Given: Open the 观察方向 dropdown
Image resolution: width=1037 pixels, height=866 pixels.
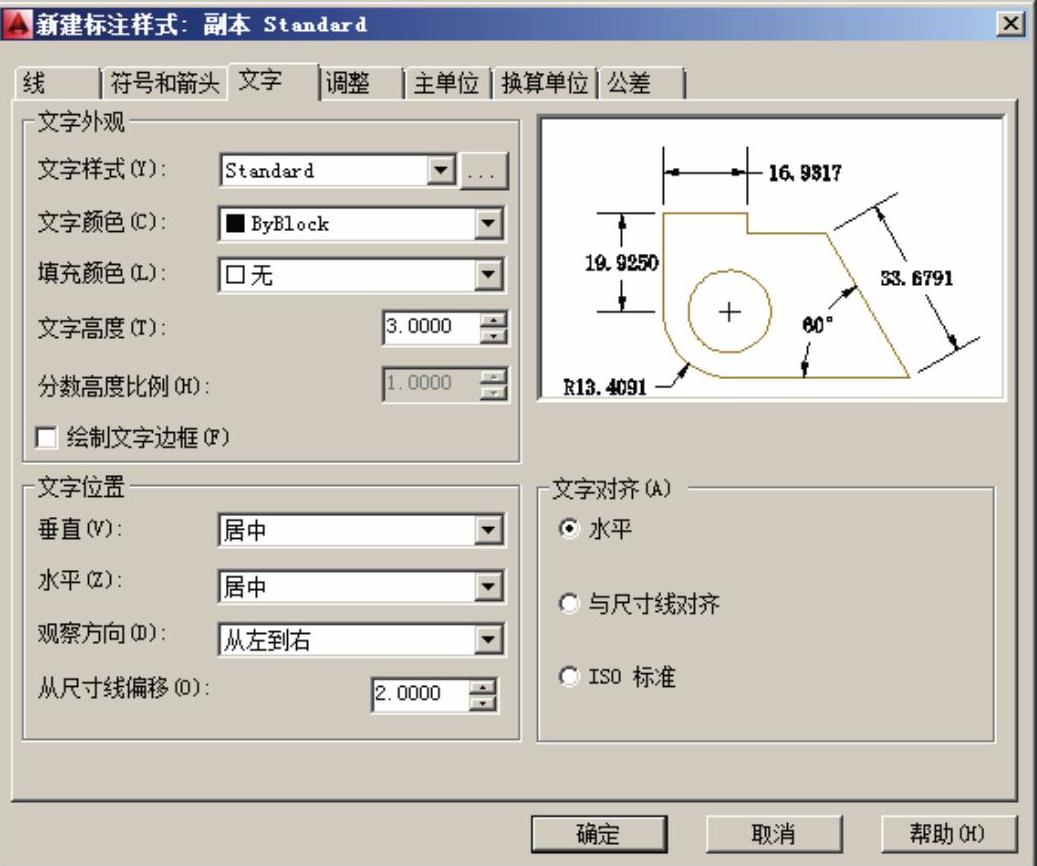Looking at the screenshot, I should click(x=487, y=639).
